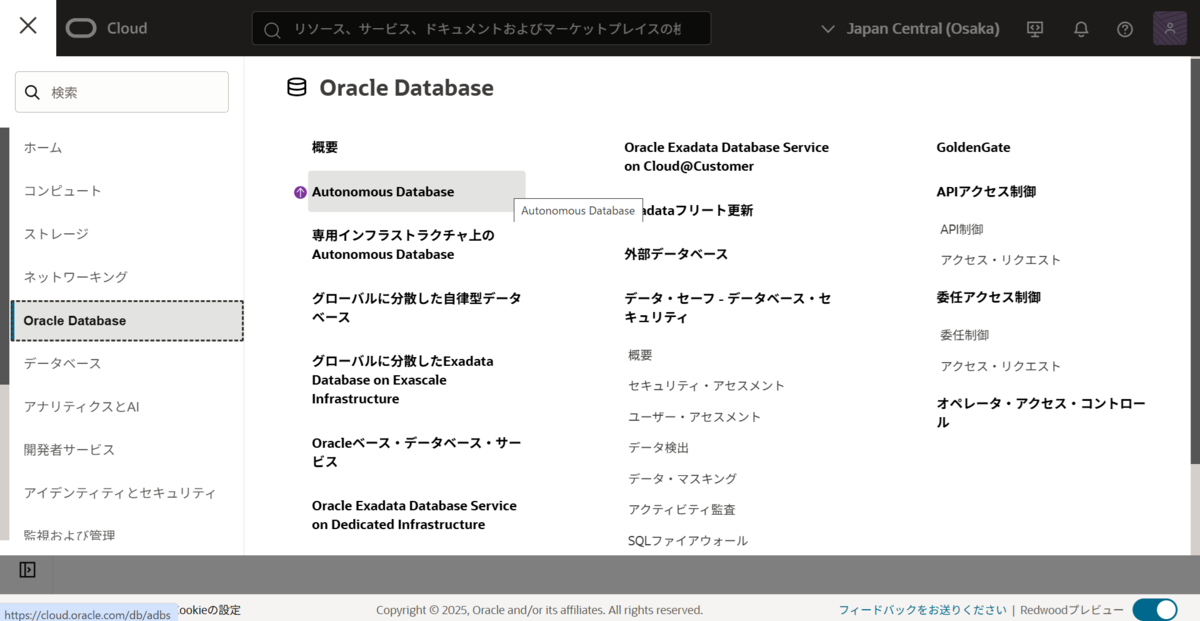This screenshot has height=621, width=1200.
Task: Open 専用インフラストラクチャ上の Autonomous Database
Action: [x=403, y=245]
